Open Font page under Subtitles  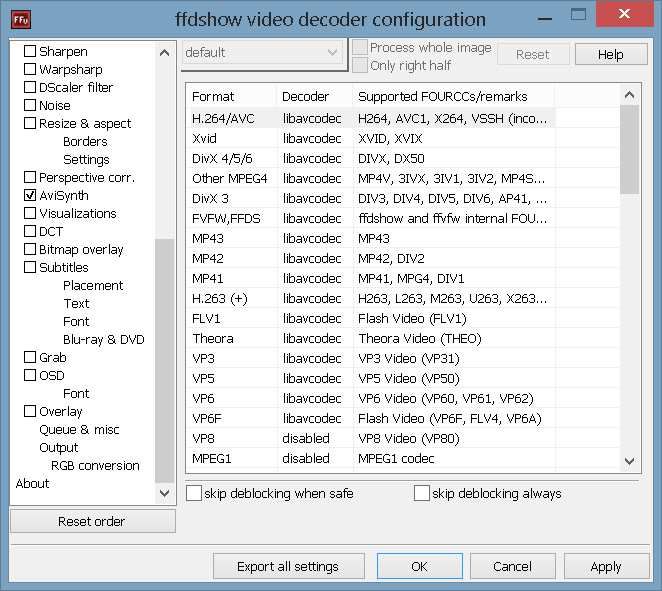76,321
